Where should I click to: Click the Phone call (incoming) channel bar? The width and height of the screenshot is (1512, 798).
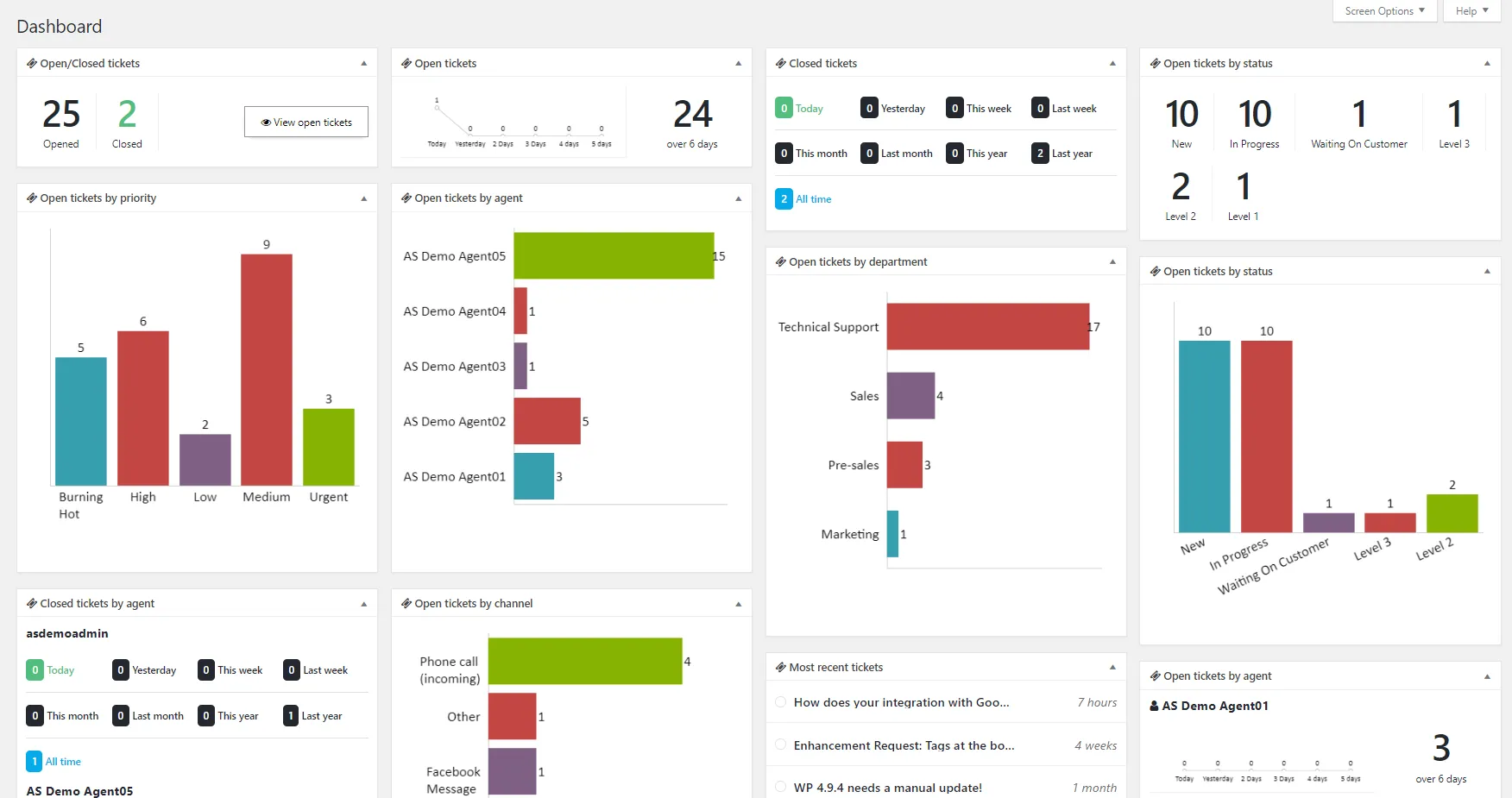click(x=585, y=661)
